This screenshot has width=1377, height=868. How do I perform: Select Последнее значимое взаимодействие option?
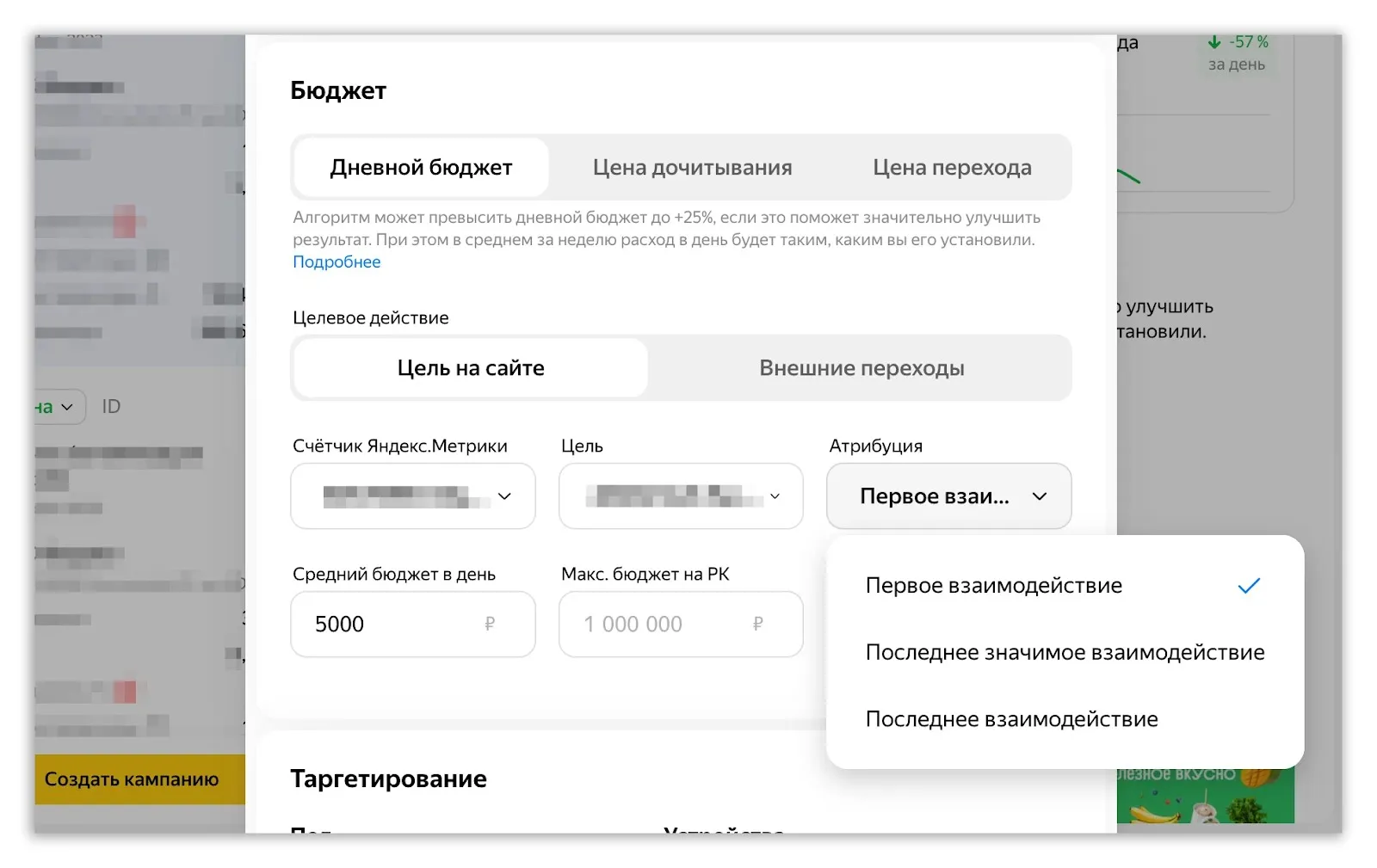point(1065,652)
